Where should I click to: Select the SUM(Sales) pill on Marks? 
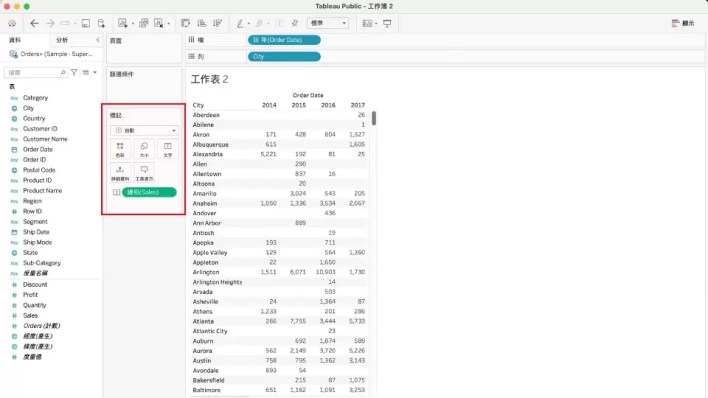149,192
